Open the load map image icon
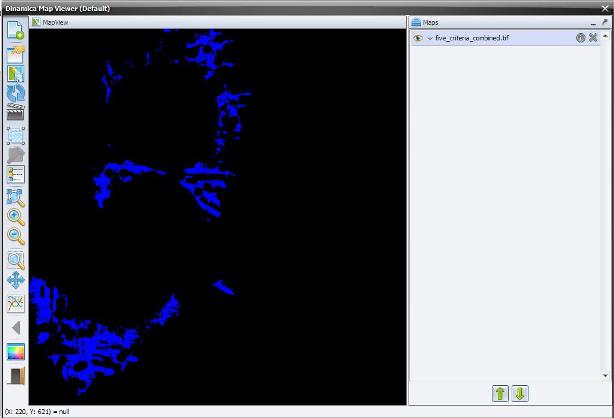Viewport: 614px width, 418px height. [16, 54]
